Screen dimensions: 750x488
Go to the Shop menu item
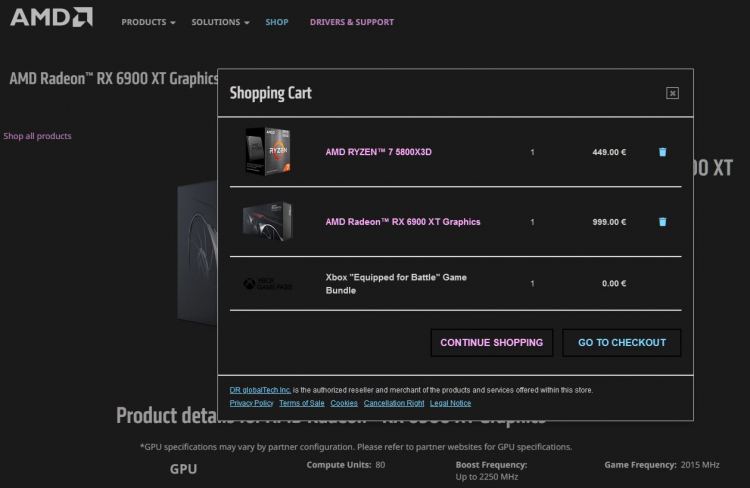[x=277, y=22]
